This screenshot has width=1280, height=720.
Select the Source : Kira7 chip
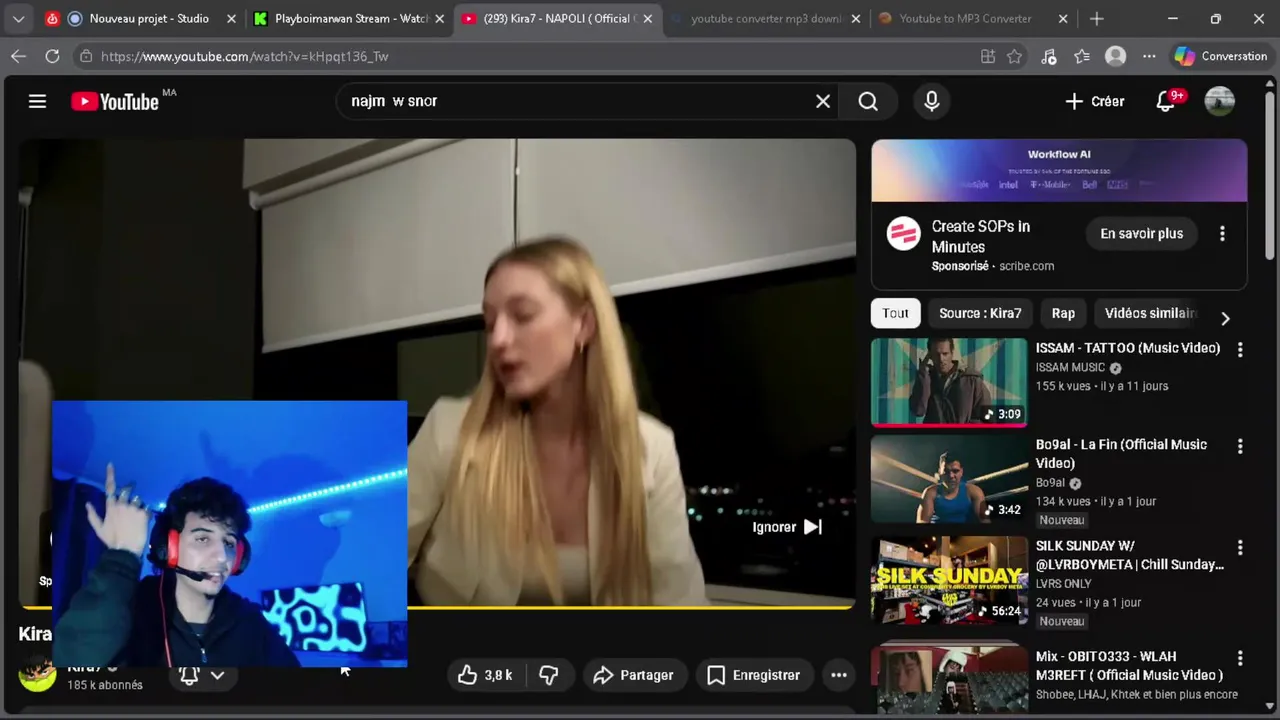click(980, 313)
